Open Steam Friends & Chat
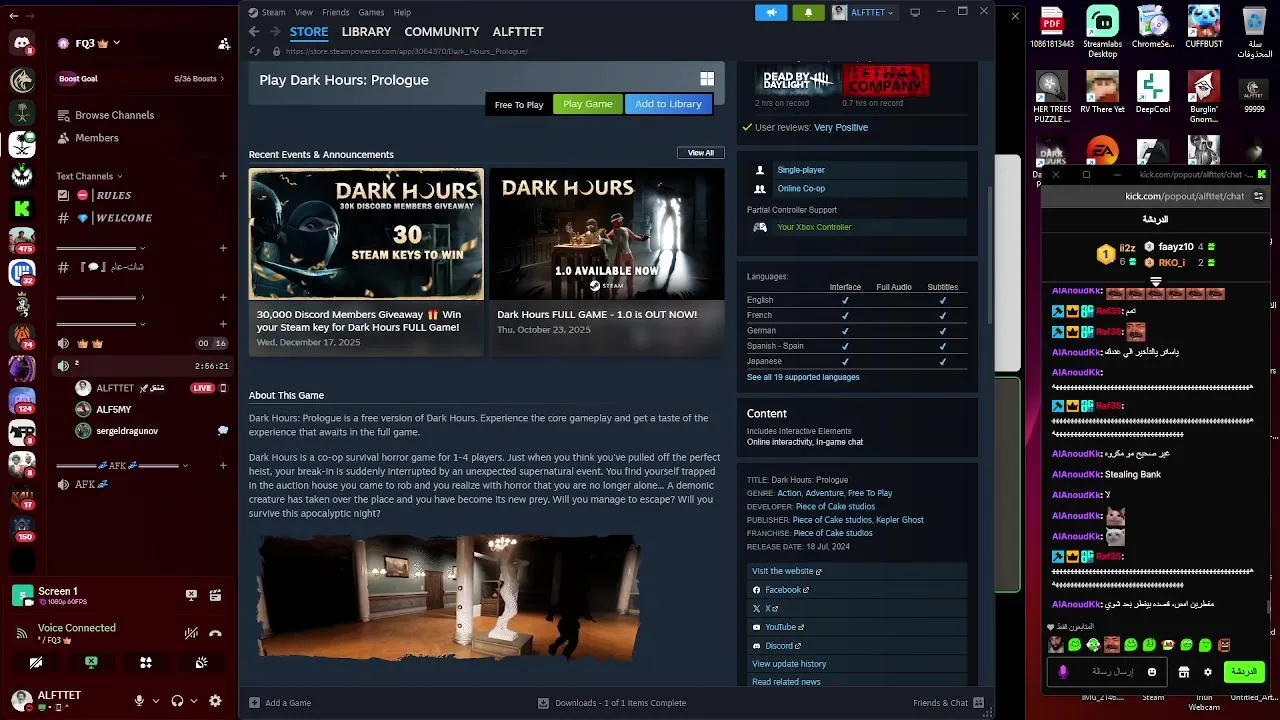Screen dimensions: 1280x720 coord(948,703)
